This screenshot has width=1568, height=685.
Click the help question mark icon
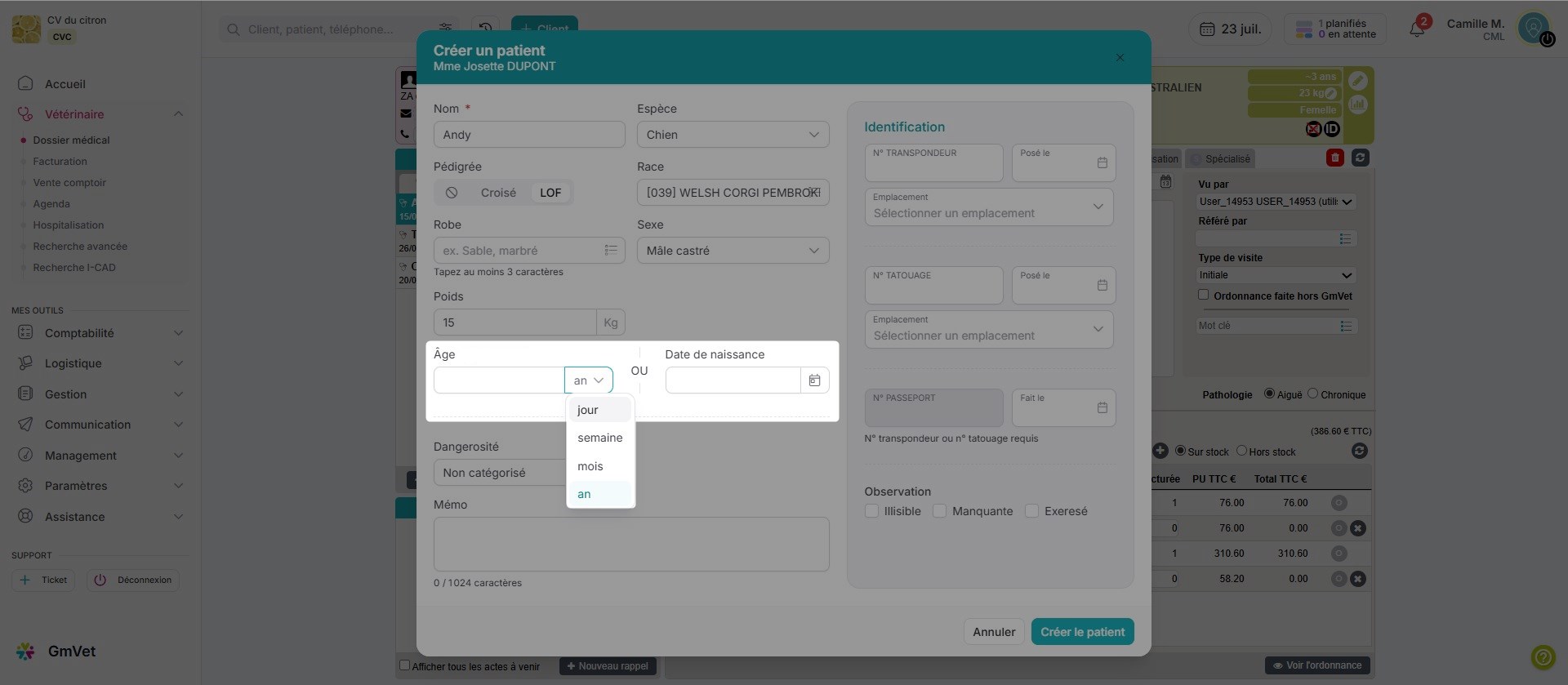pos(1543,656)
